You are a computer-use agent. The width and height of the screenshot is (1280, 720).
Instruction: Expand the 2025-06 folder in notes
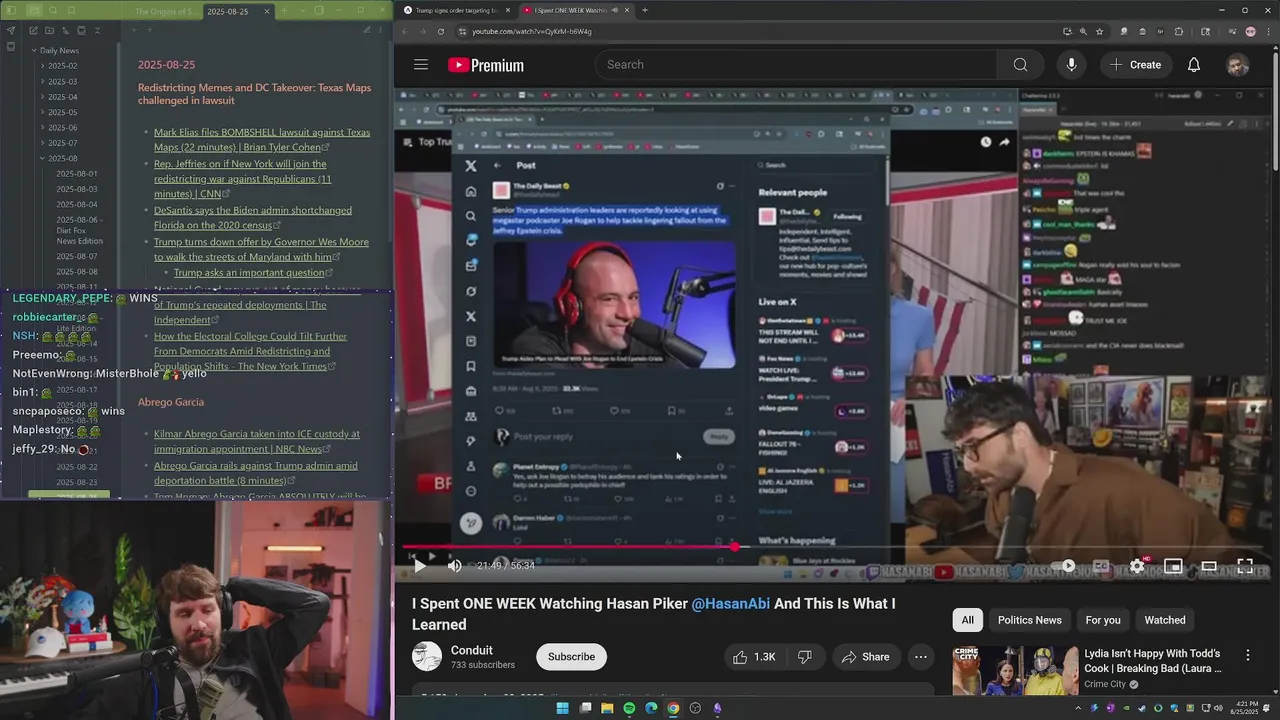(62, 128)
